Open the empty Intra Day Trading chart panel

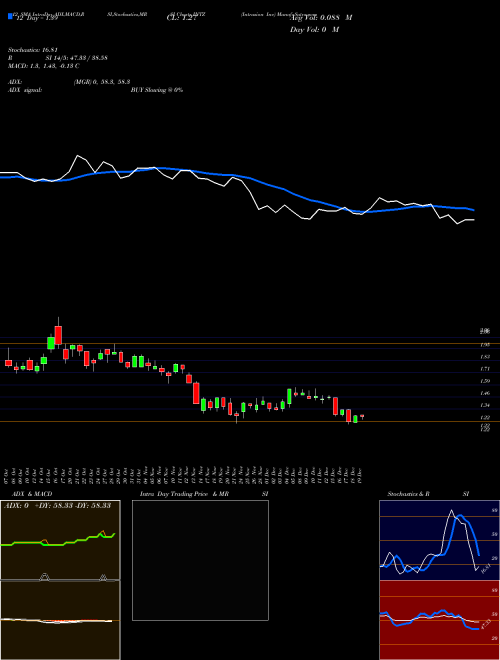pos(200,560)
